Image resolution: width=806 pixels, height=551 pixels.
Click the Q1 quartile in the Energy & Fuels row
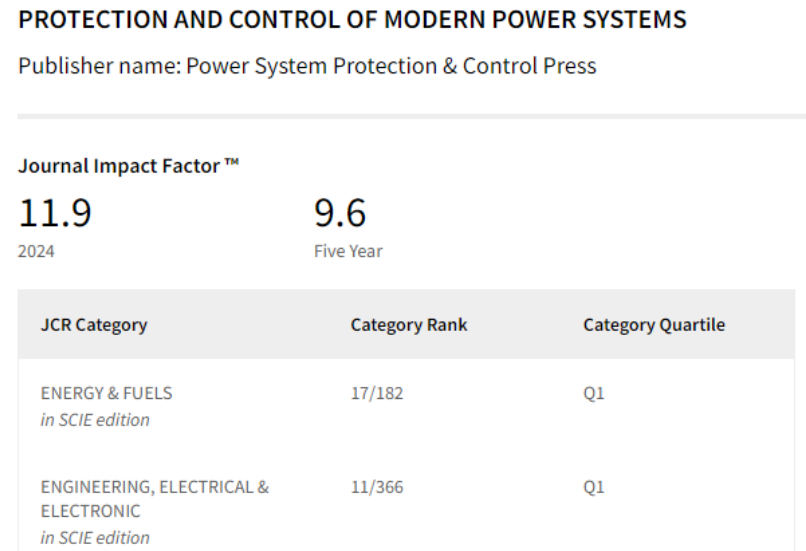coord(594,394)
